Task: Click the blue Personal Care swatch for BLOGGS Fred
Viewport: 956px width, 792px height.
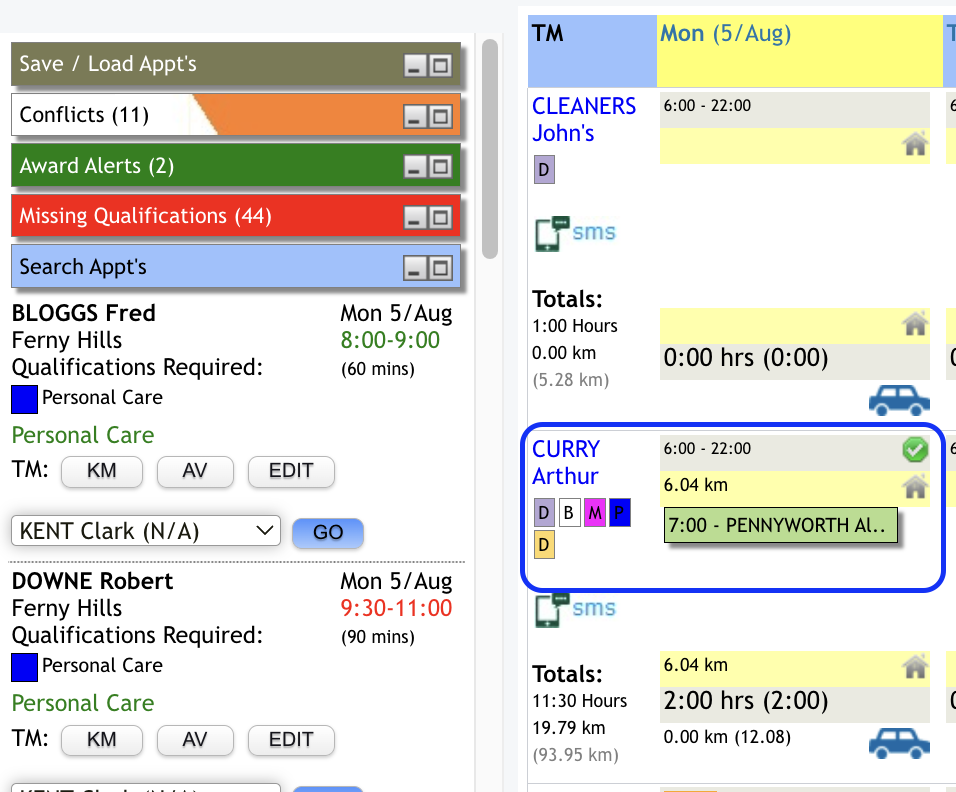Action: (24, 399)
